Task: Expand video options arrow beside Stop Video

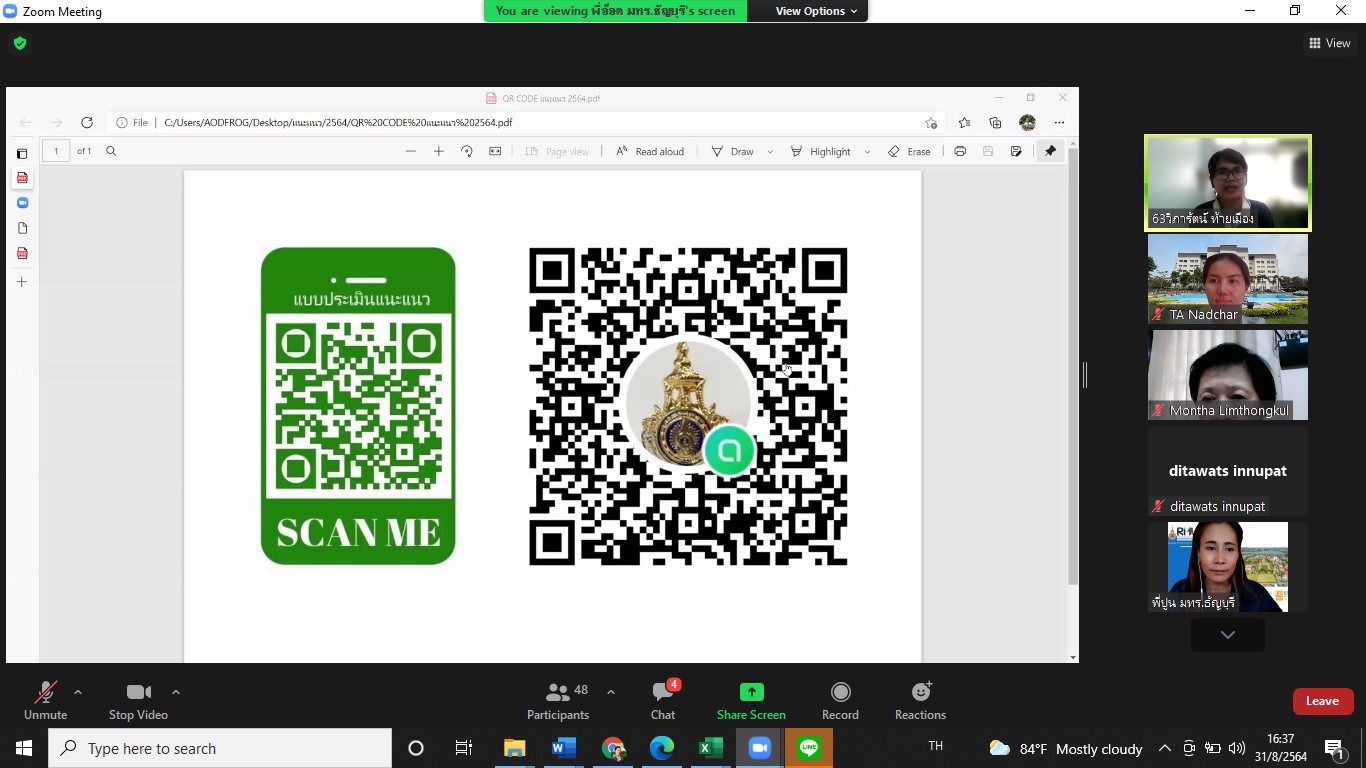Action: coord(176,692)
